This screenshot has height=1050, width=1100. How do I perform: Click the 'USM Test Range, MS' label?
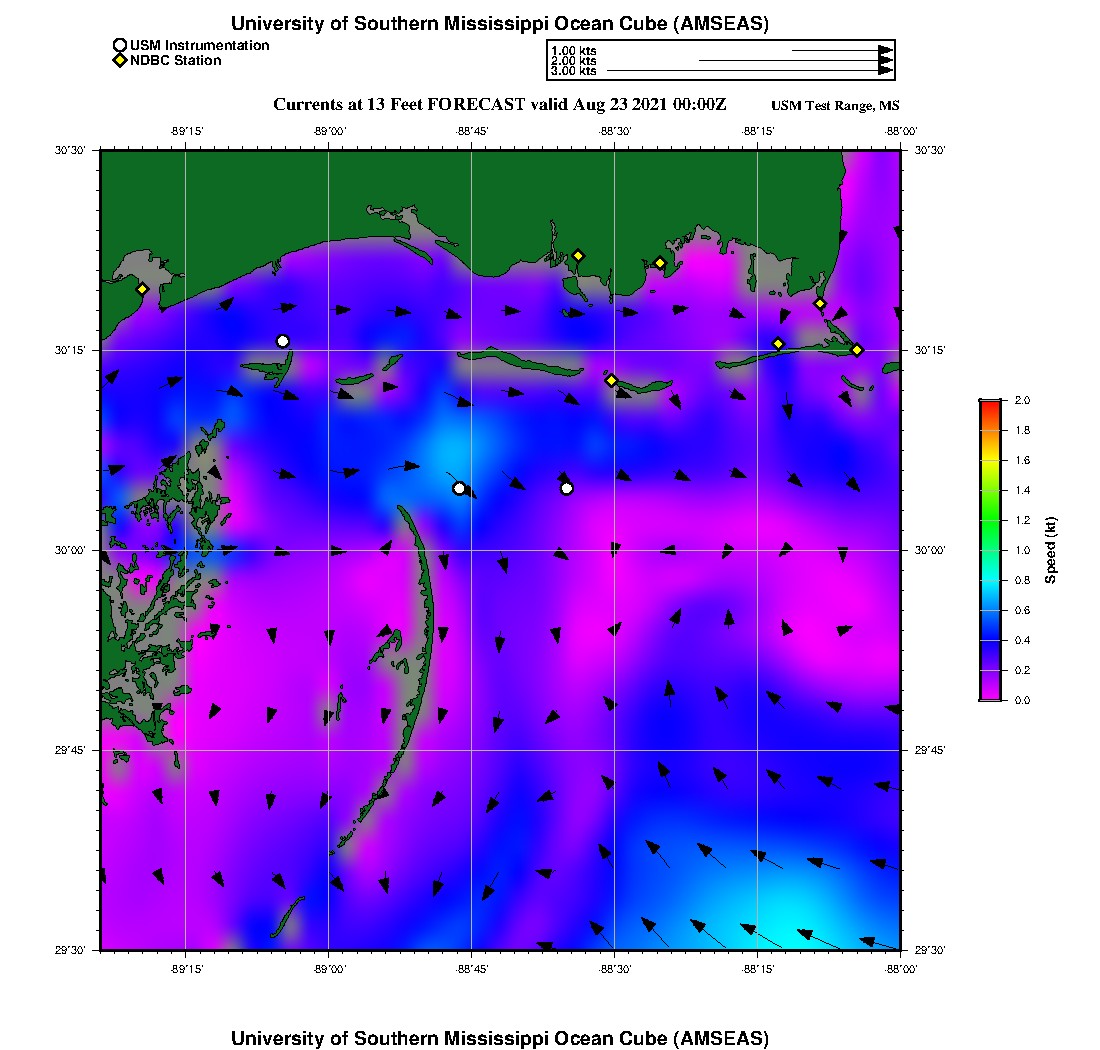coord(835,106)
